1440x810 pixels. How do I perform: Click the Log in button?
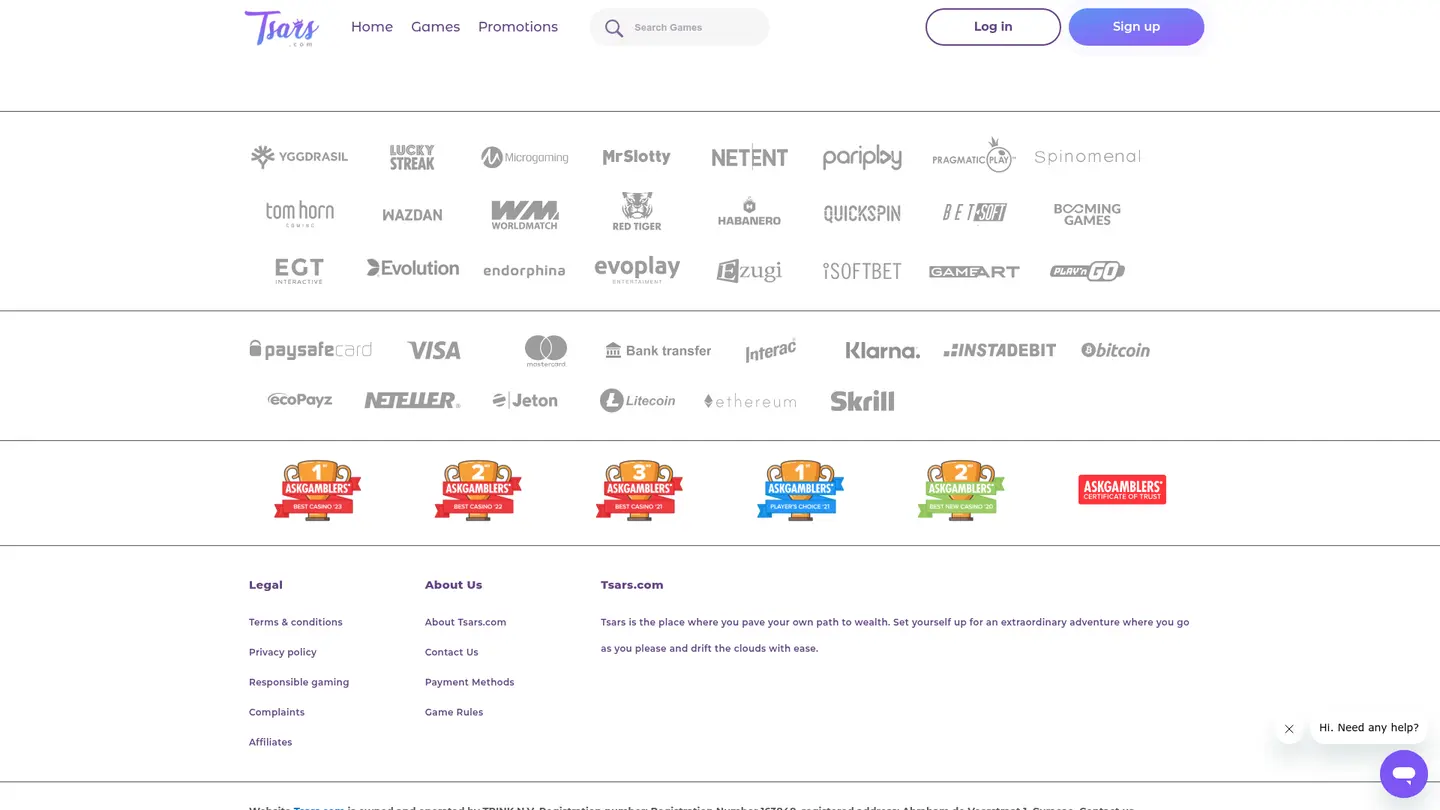pos(993,27)
